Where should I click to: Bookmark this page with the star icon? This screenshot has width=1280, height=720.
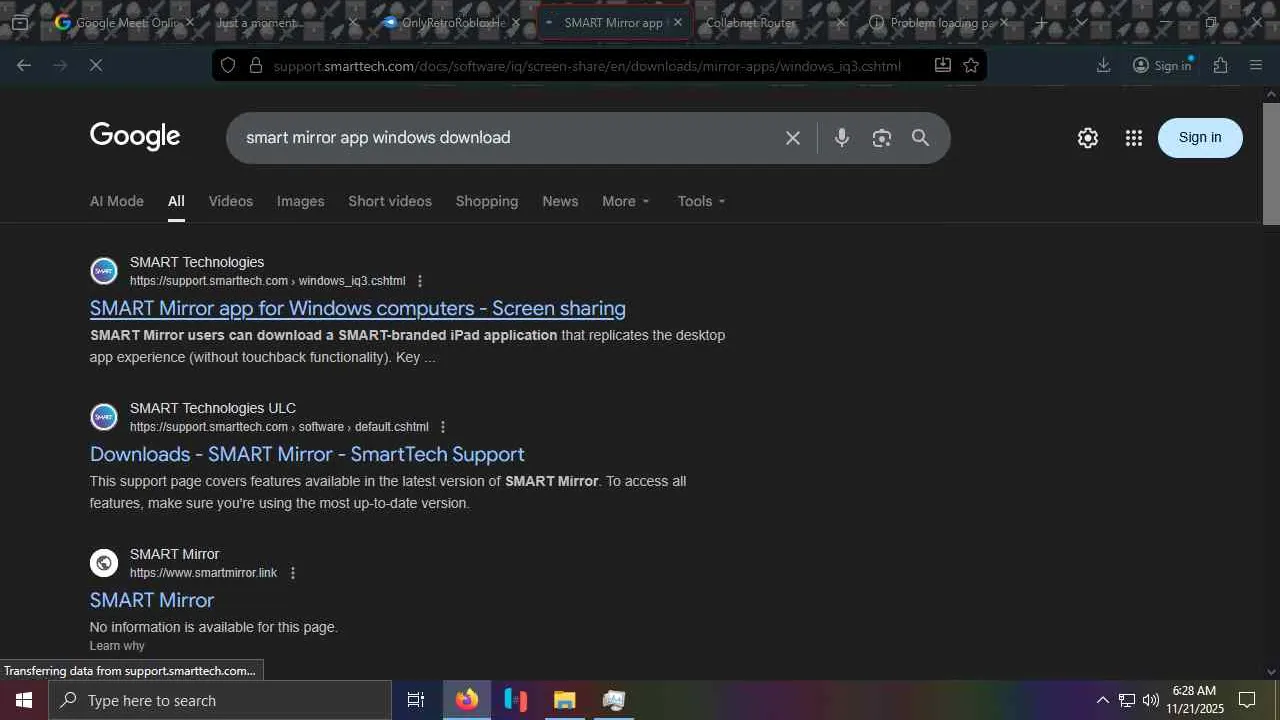pos(971,65)
